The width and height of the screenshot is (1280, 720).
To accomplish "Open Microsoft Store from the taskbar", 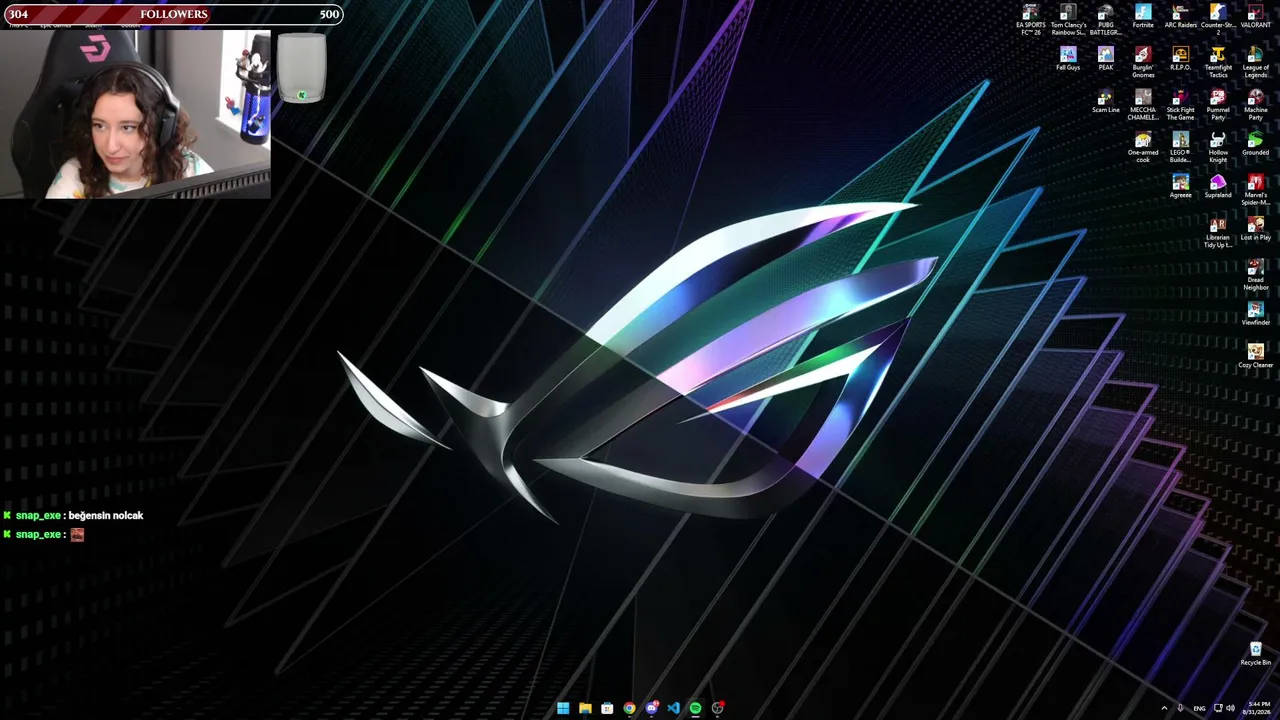I will coord(607,708).
